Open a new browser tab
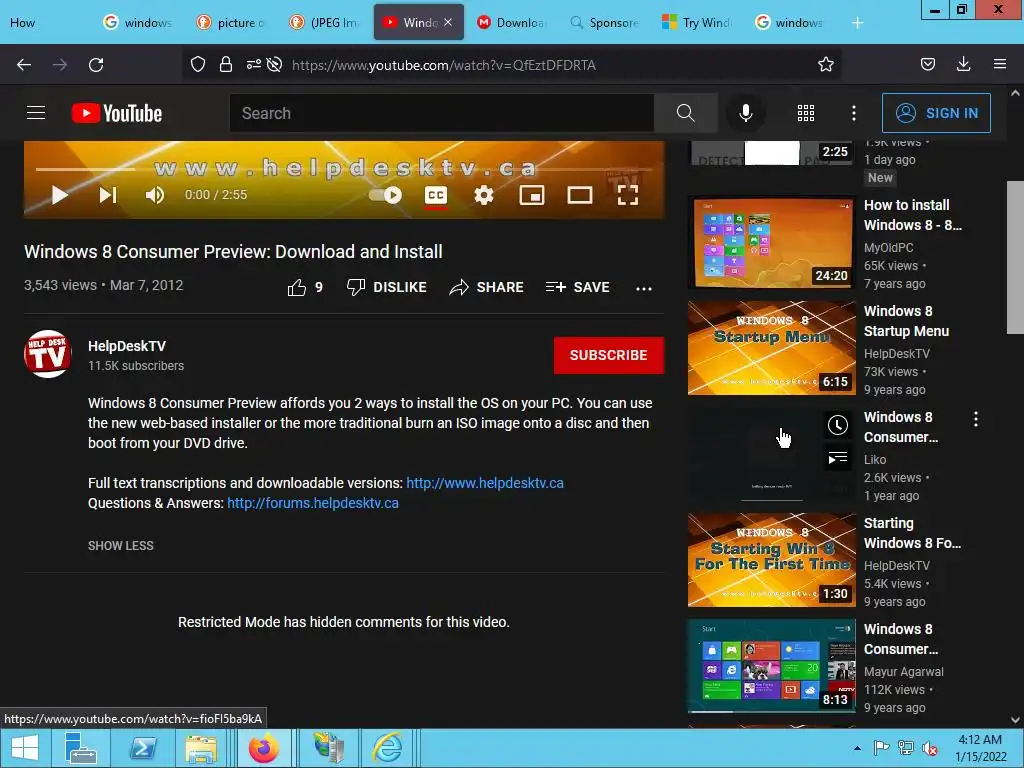The width and height of the screenshot is (1024, 768). pos(857,23)
